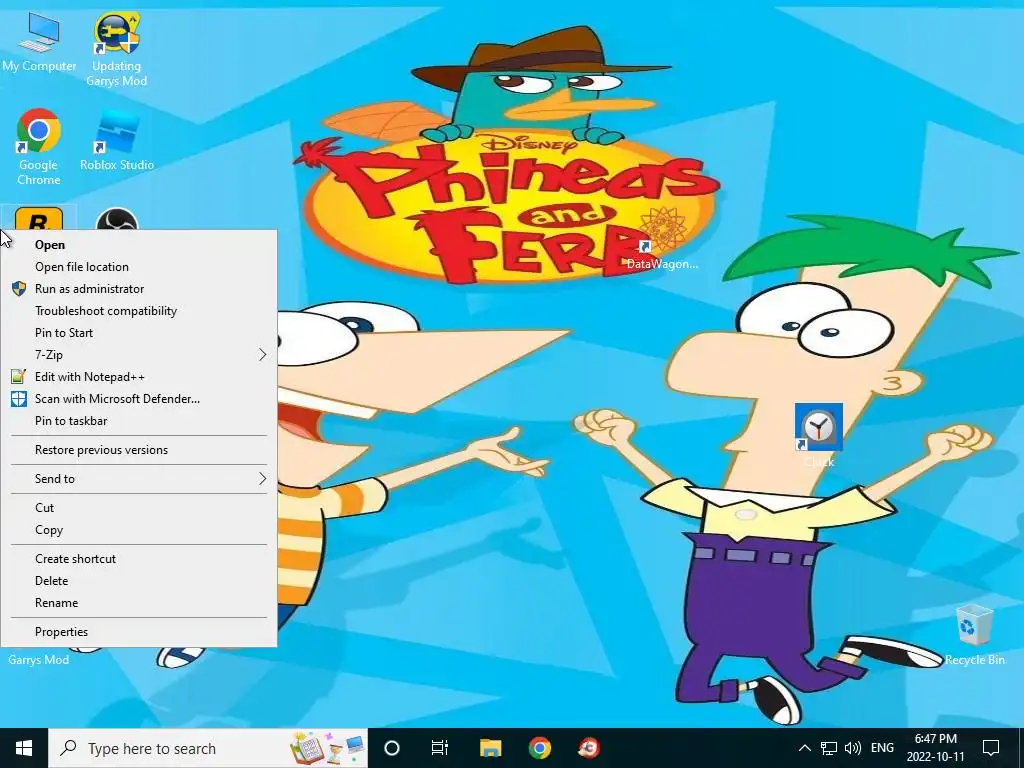1024x768 pixels.
Task: Open the Updating Garrys Mod shortcut
Action: [116, 49]
